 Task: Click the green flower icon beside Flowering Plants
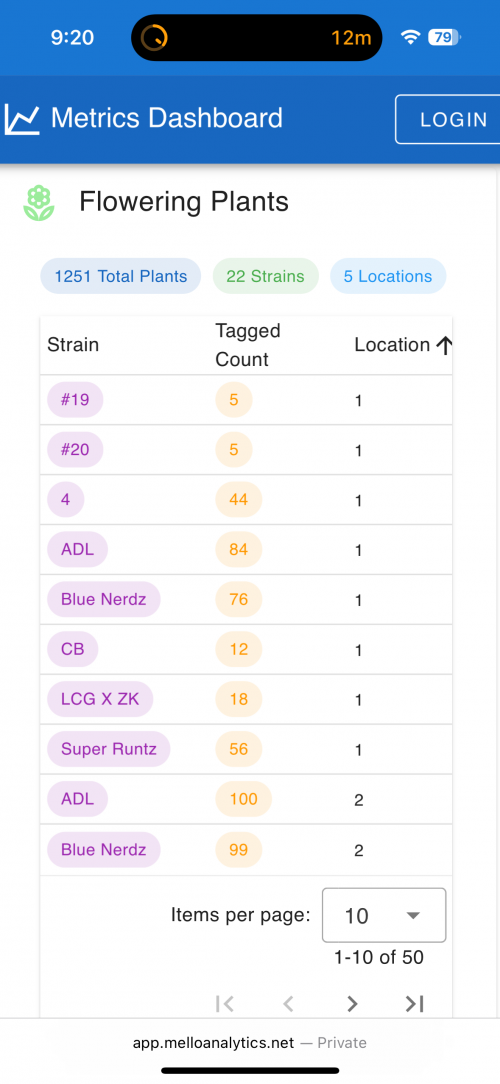(39, 203)
